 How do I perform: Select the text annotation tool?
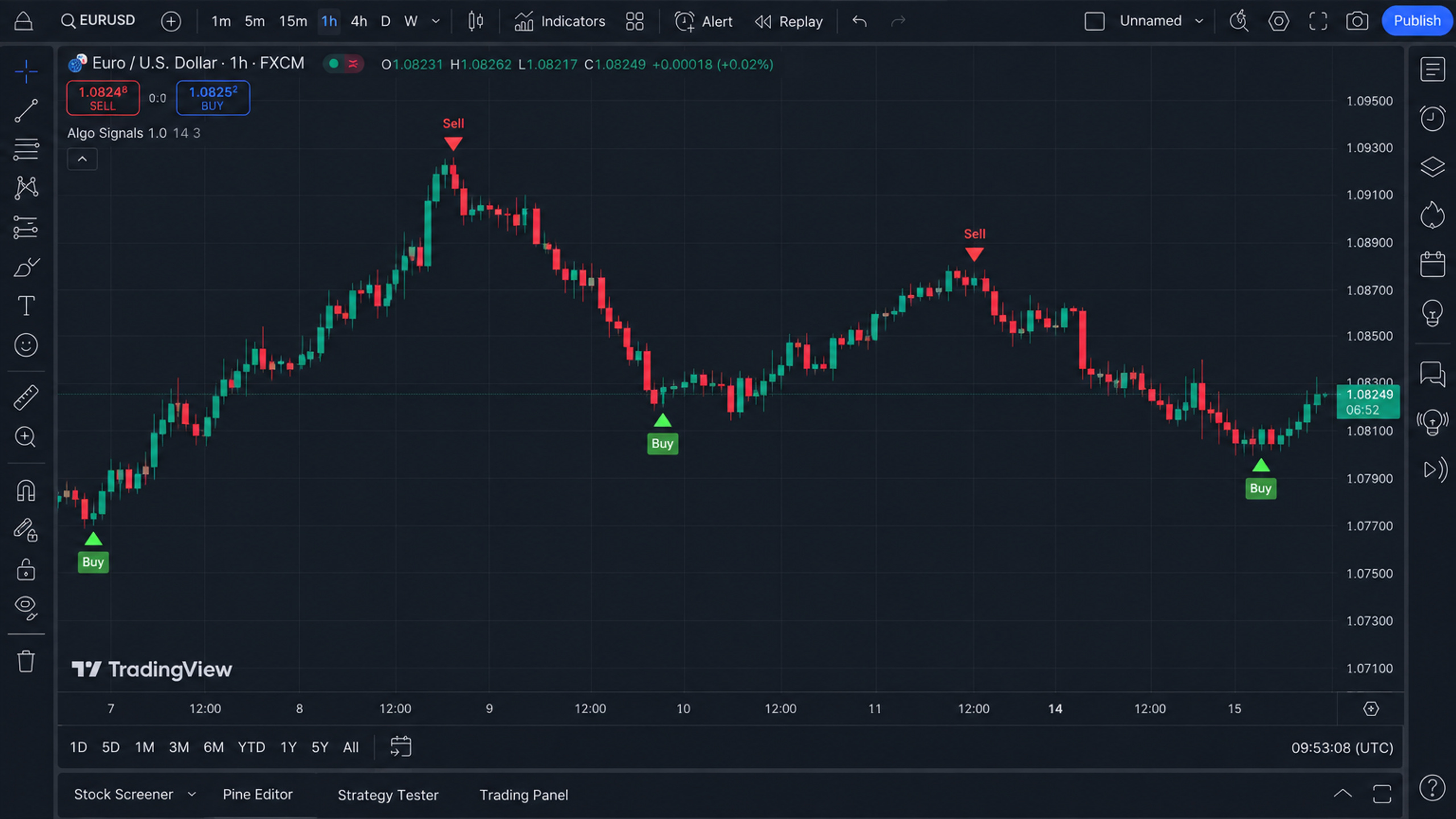tap(26, 306)
